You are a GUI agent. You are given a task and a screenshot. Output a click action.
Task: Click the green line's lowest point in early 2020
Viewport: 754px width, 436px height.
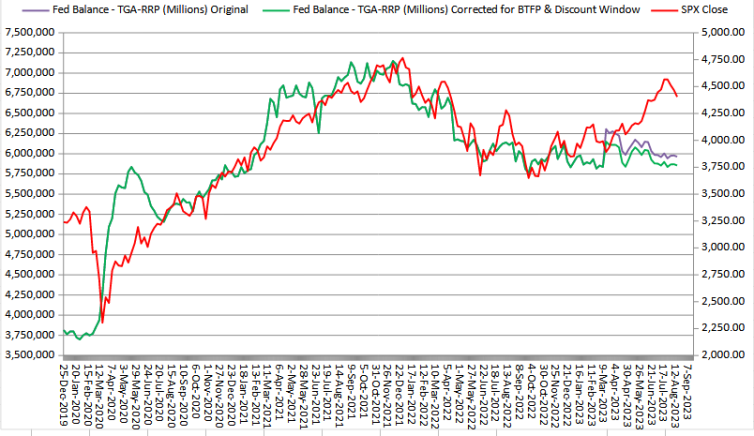point(79,339)
